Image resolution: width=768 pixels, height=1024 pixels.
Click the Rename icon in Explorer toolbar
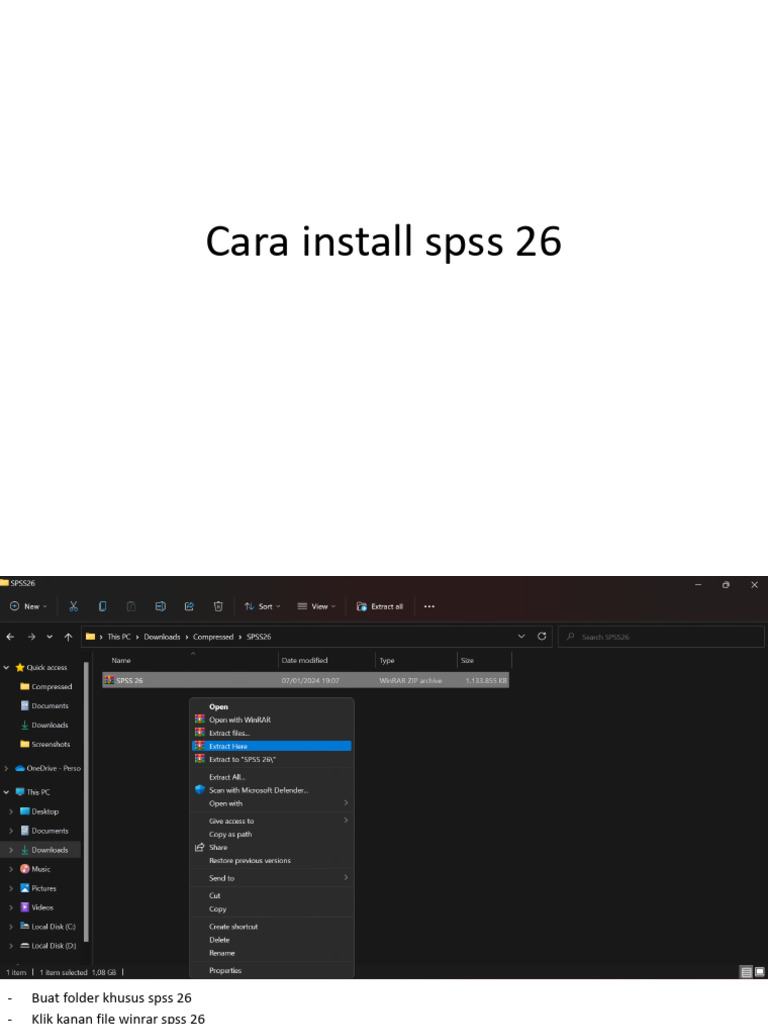click(x=160, y=606)
